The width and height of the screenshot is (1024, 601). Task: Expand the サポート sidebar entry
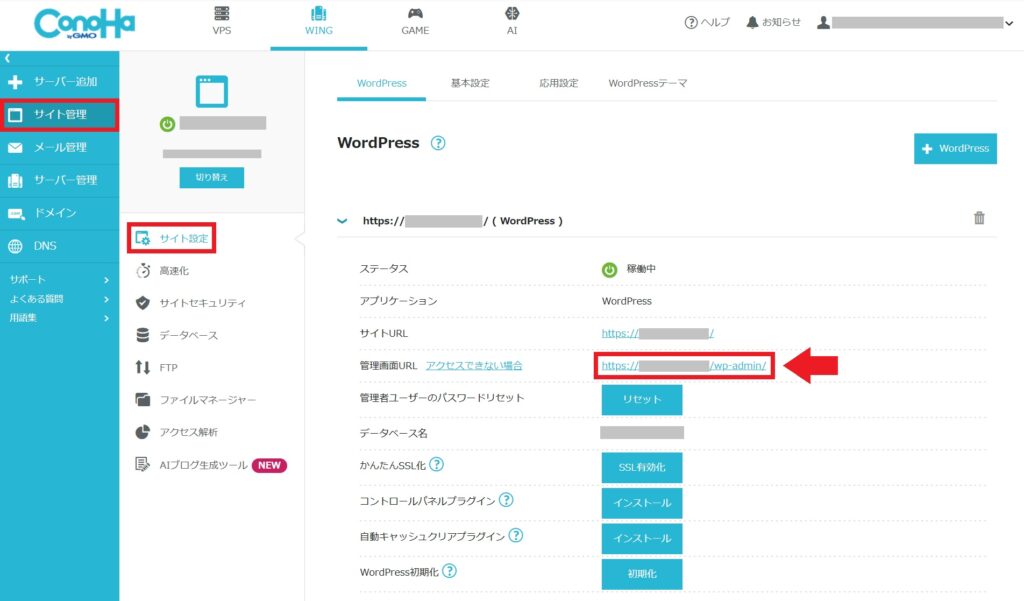pos(59,280)
